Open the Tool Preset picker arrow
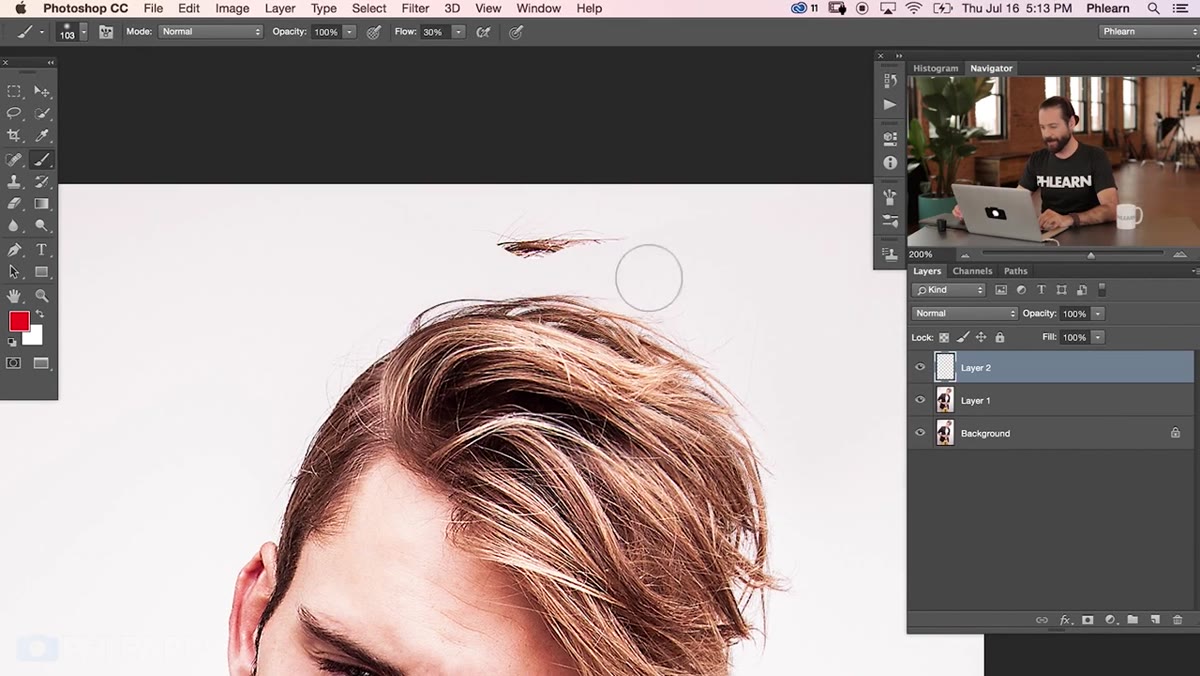 (41, 32)
